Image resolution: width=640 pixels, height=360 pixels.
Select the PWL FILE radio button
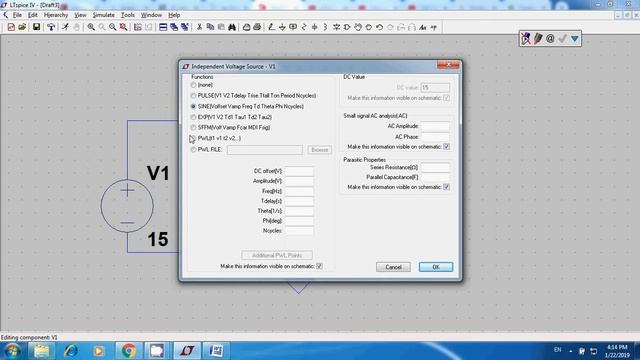point(193,150)
